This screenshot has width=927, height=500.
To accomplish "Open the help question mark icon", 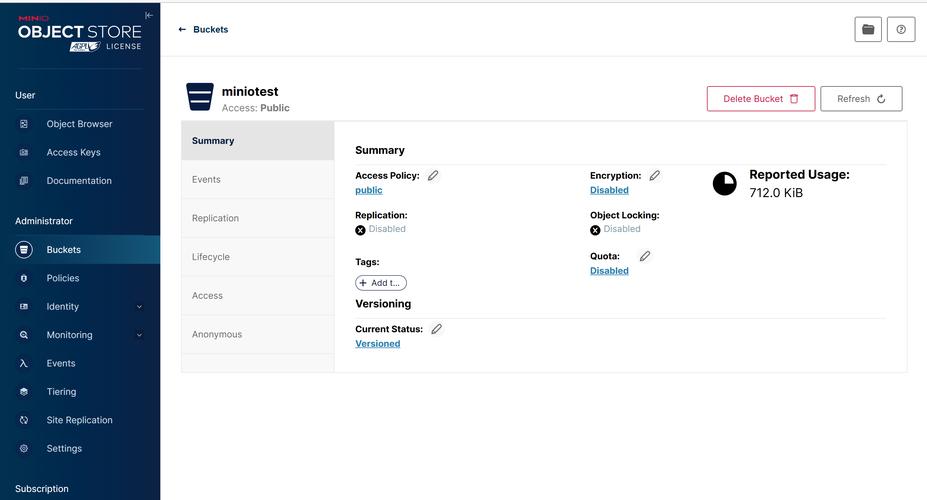I will pos(902,30).
